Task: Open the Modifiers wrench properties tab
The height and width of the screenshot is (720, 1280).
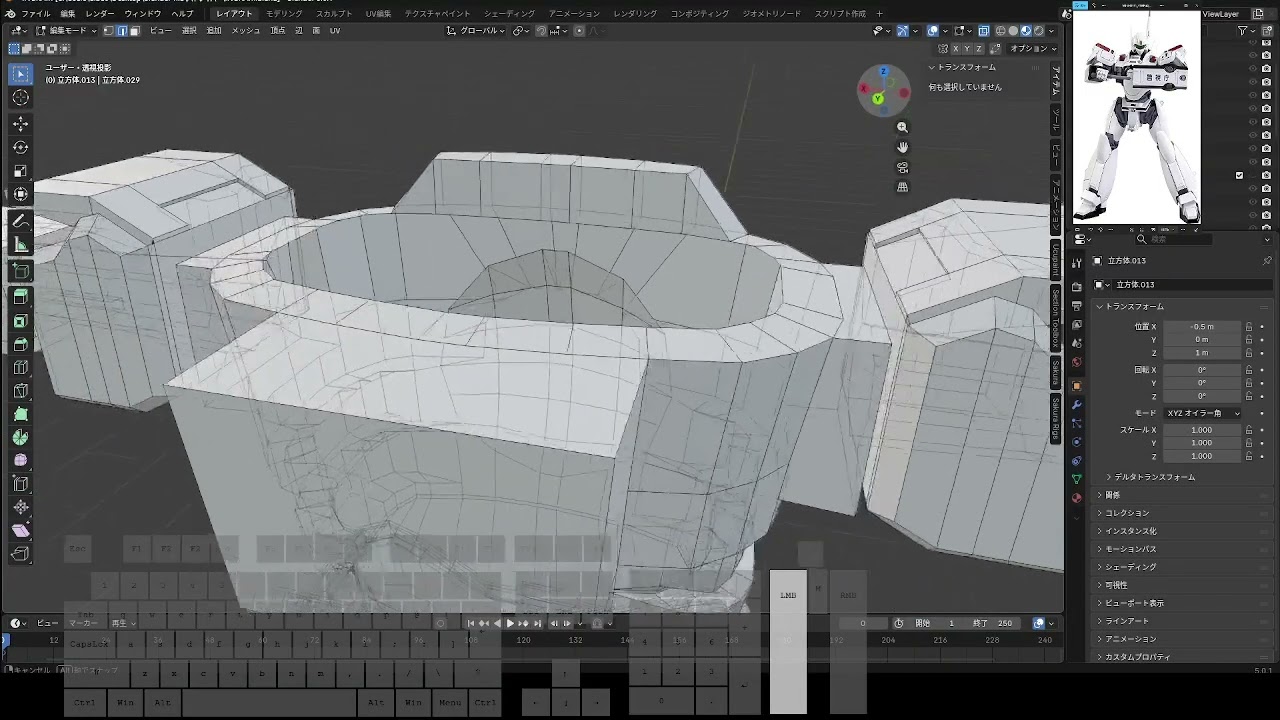Action: coord(1077,404)
